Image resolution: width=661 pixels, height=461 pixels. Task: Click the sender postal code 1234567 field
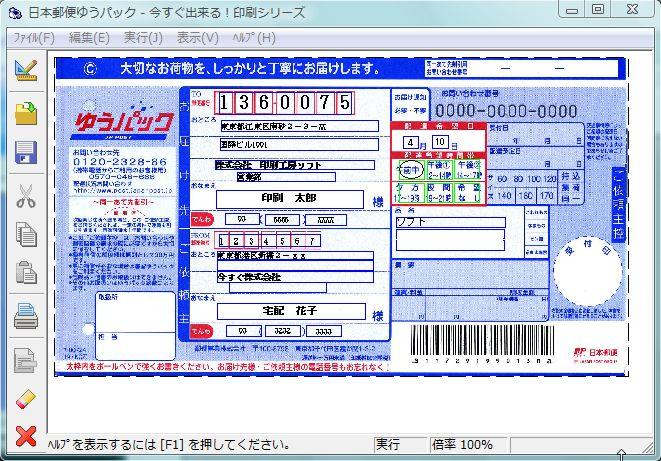(267, 241)
